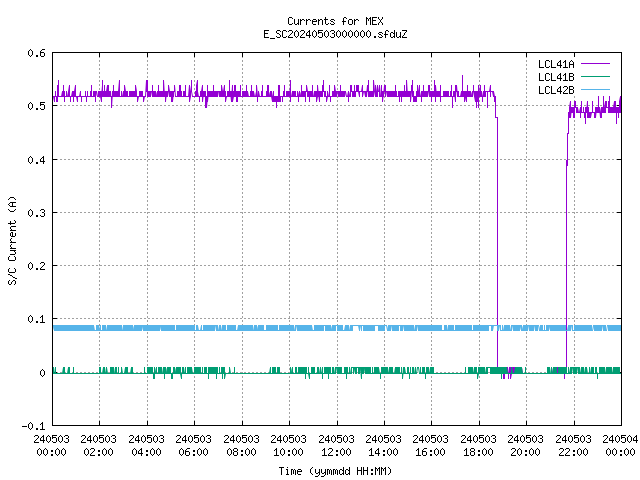Click the 240503 18:00 x-axis tick label
Image resolution: width=640 pixels, height=480 pixels.
478,446
